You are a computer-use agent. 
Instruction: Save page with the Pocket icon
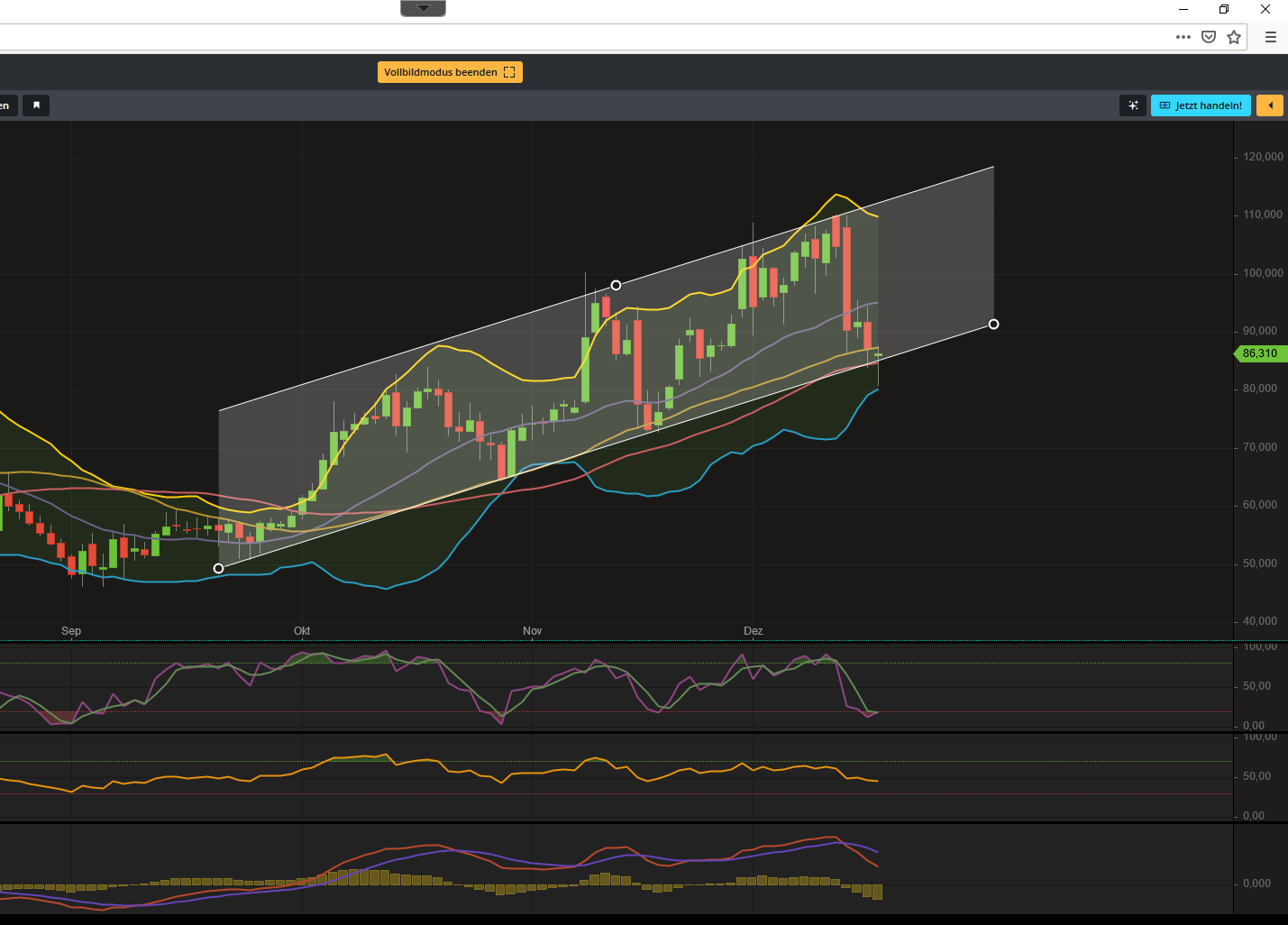point(1209,37)
